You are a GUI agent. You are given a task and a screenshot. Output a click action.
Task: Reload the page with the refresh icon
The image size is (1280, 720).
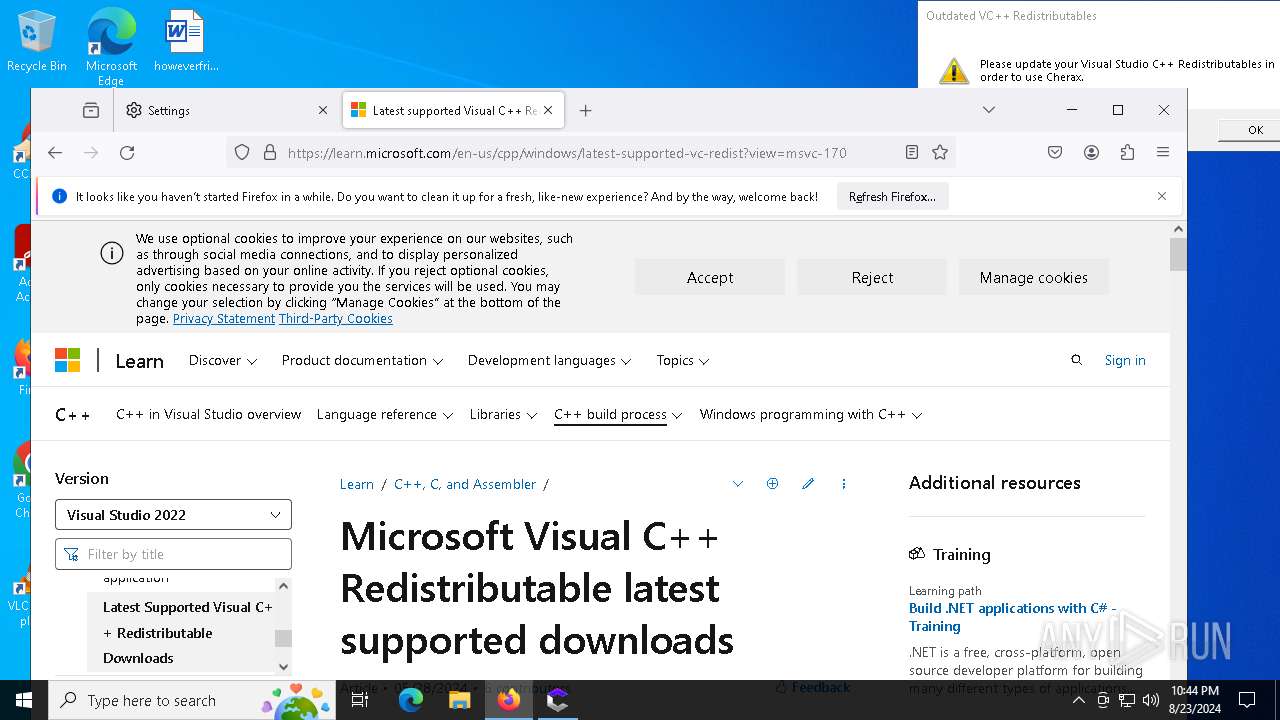[127, 152]
